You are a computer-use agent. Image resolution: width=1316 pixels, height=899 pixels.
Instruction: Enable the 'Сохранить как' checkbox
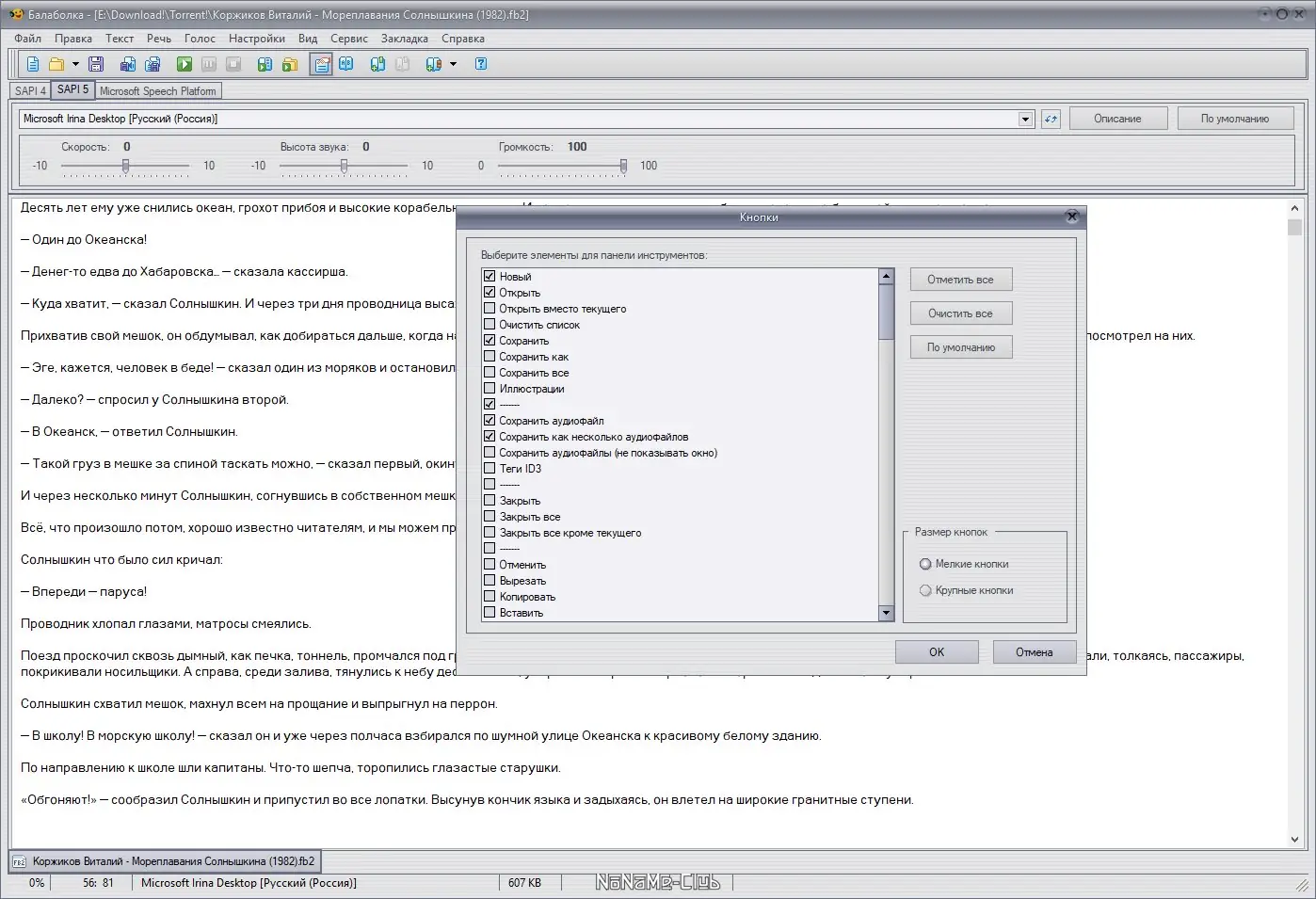click(489, 357)
